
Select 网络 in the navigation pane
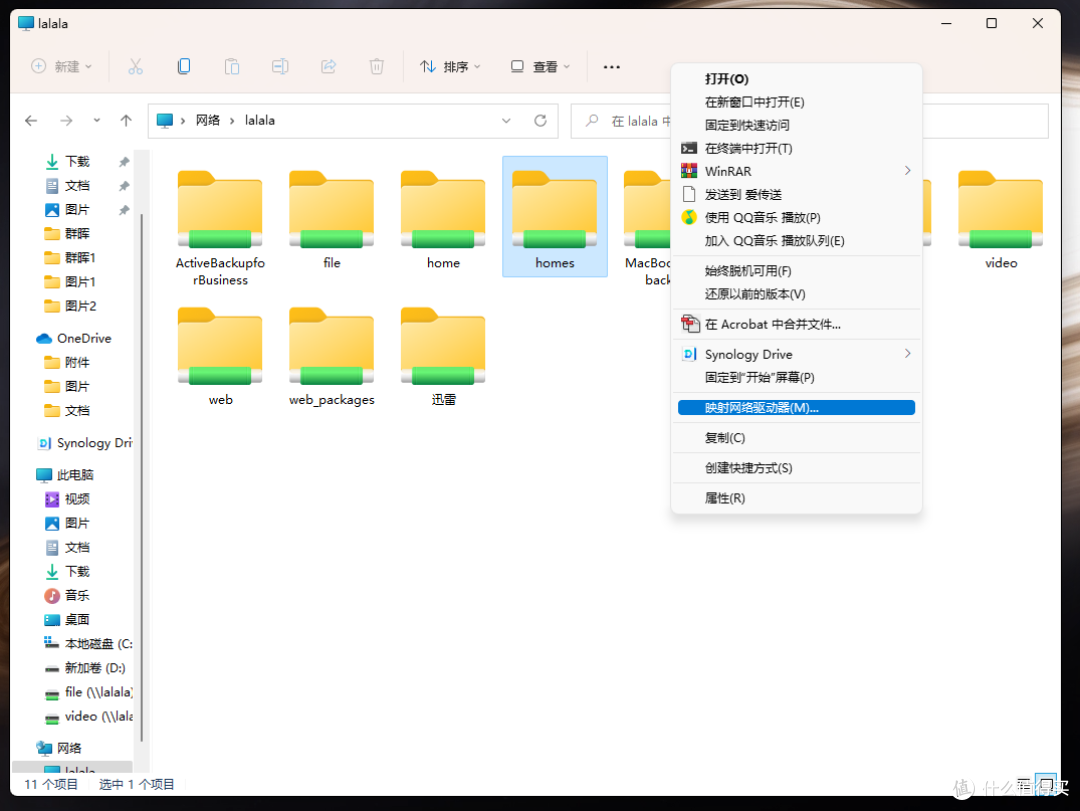point(59,748)
